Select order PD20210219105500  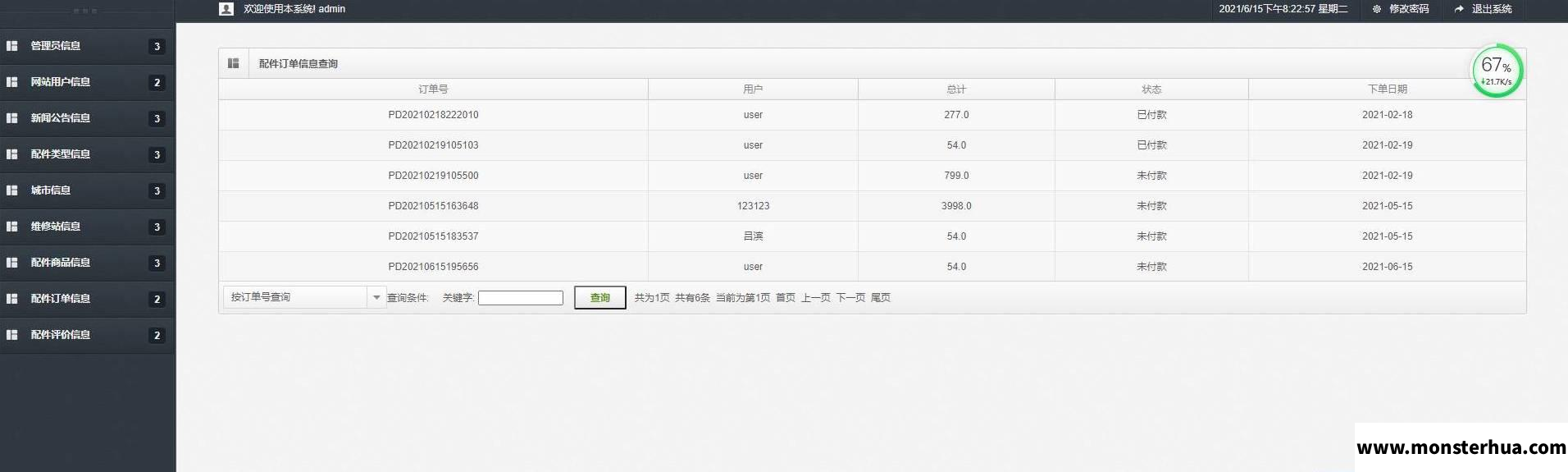click(433, 176)
